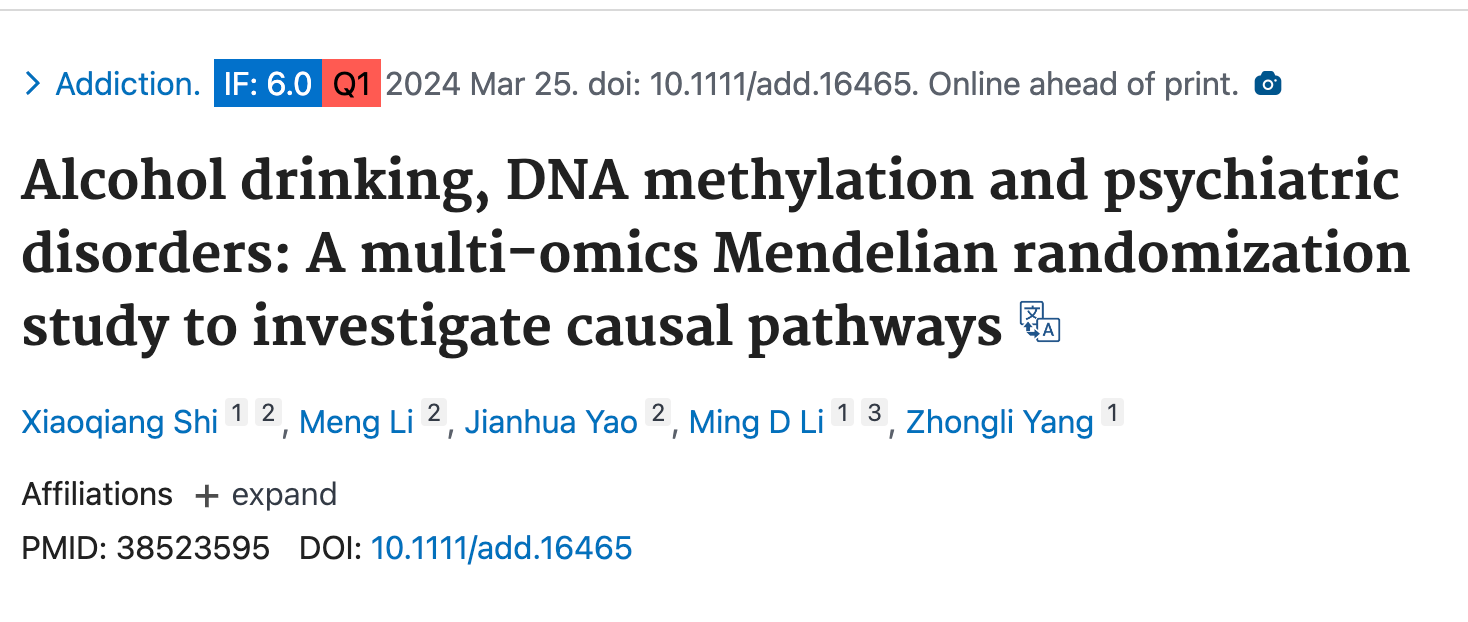Click the article title heading
Viewport: 1468px width, 622px height.
coord(715,254)
